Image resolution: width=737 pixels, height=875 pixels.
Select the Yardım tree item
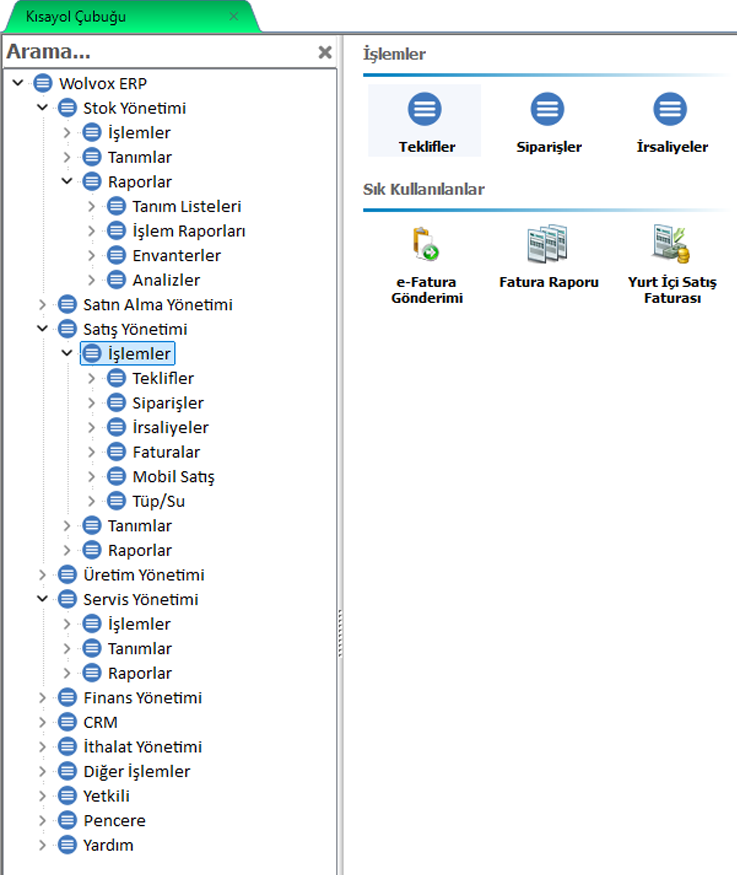pos(108,845)
